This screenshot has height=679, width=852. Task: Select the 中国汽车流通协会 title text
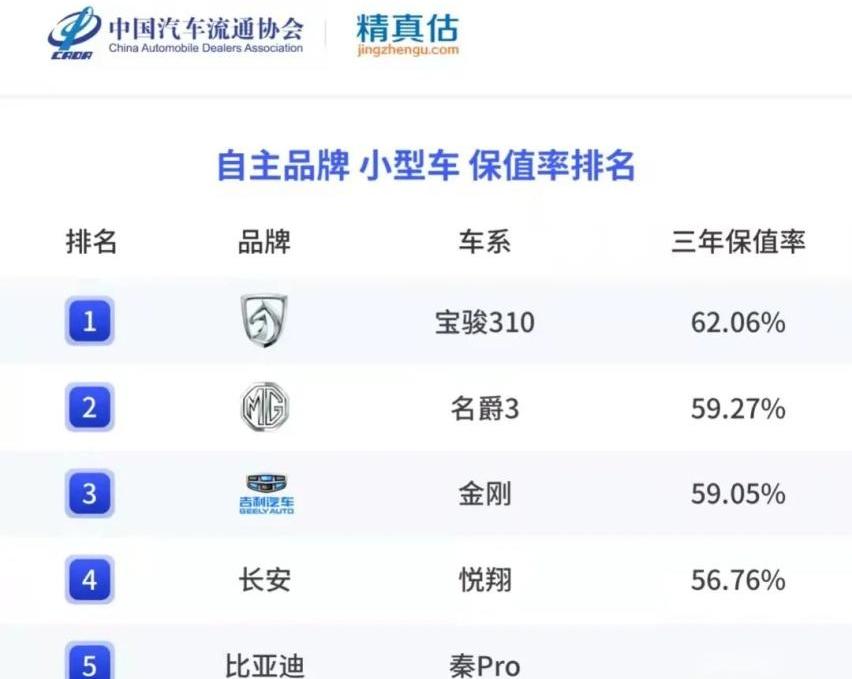point(206,28)
